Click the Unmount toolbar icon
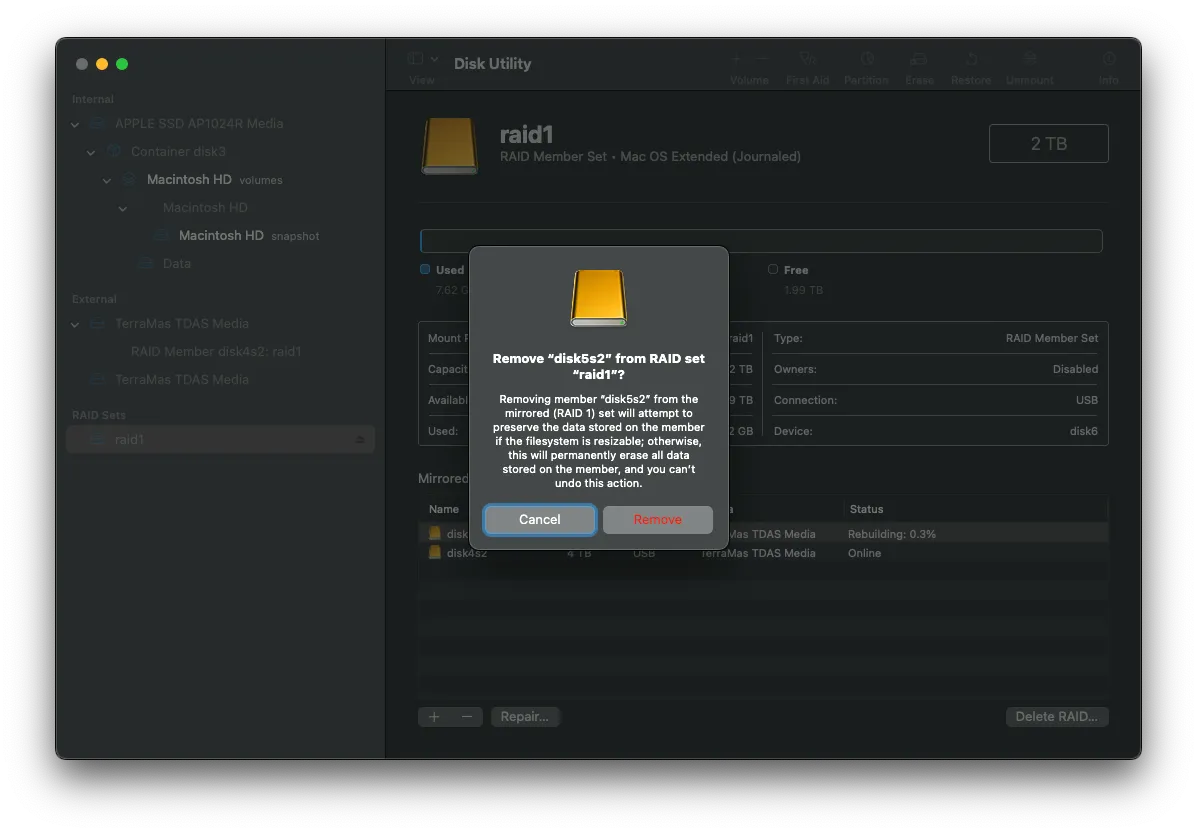1197x833 pixels. [x=1029, y=60]
